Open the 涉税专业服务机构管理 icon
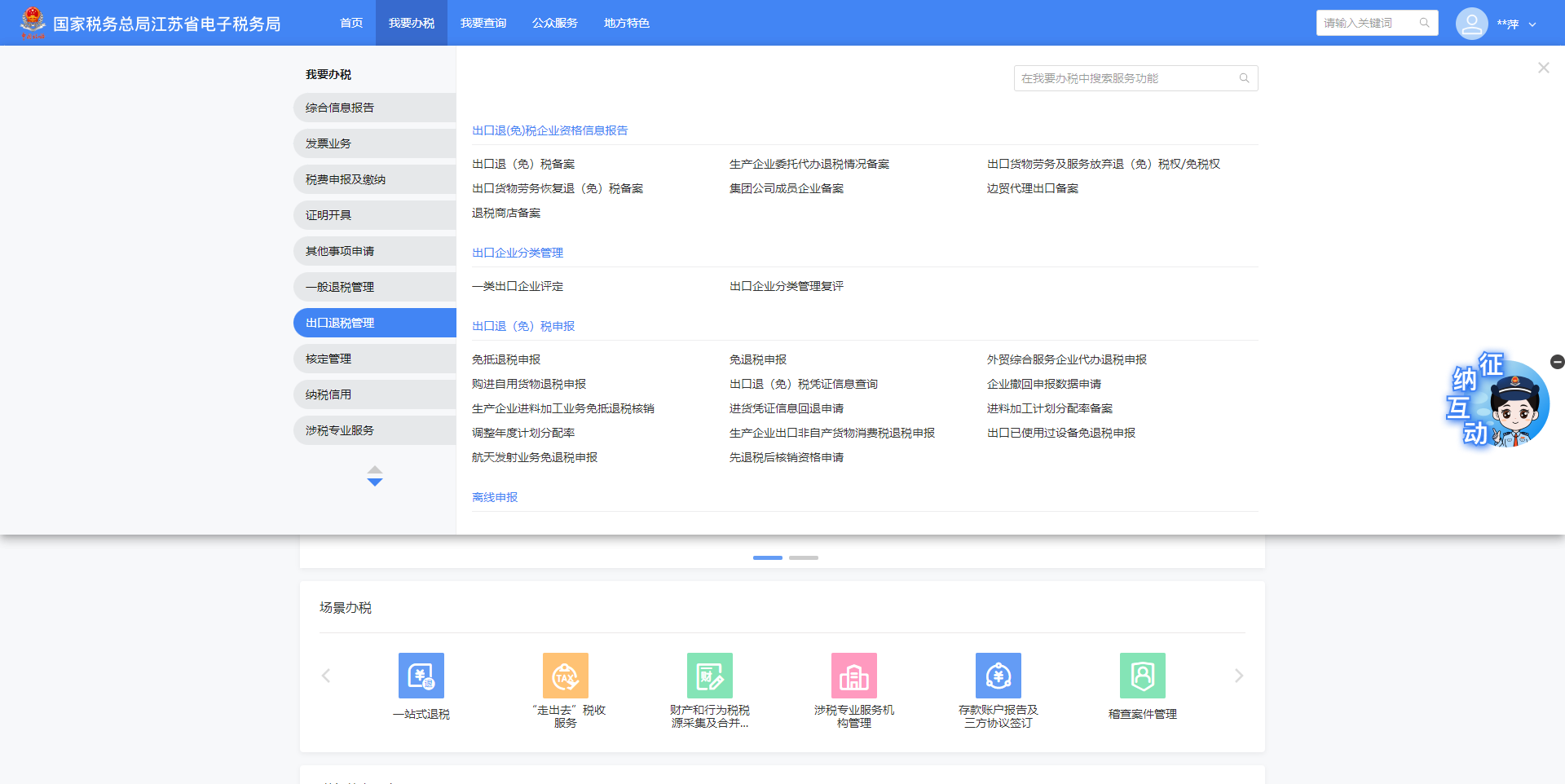 click(x=853, y=676)
